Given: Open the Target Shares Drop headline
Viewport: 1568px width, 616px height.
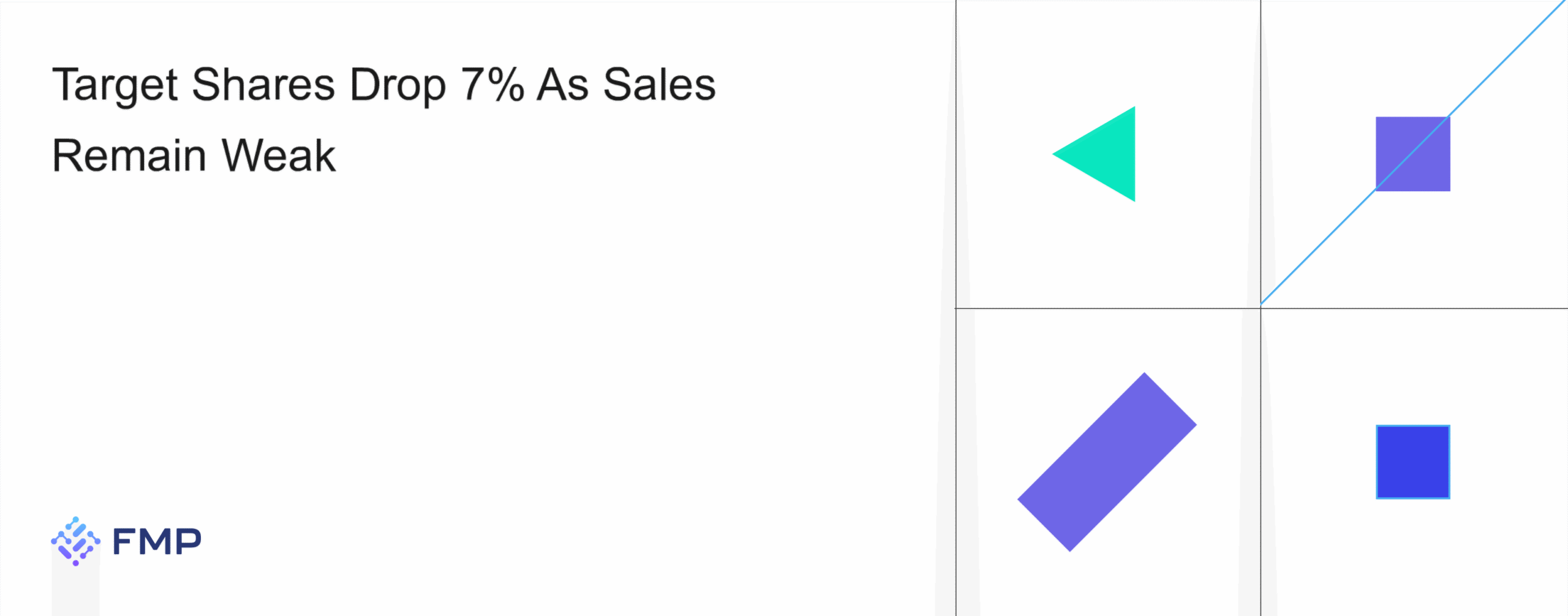Looking at the screenshot, I should point(383,120).
